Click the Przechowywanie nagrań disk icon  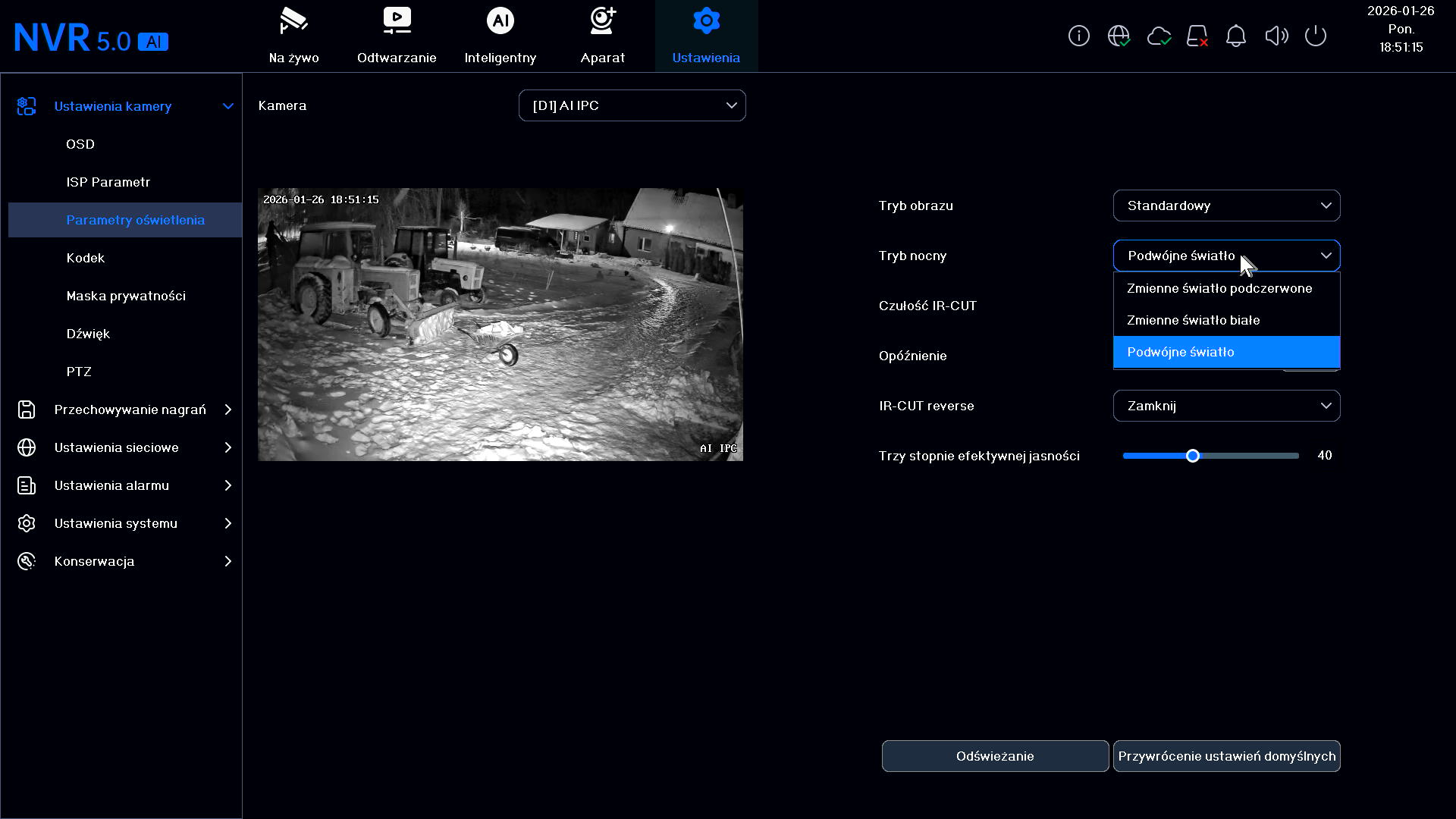[x=27, y=409]
